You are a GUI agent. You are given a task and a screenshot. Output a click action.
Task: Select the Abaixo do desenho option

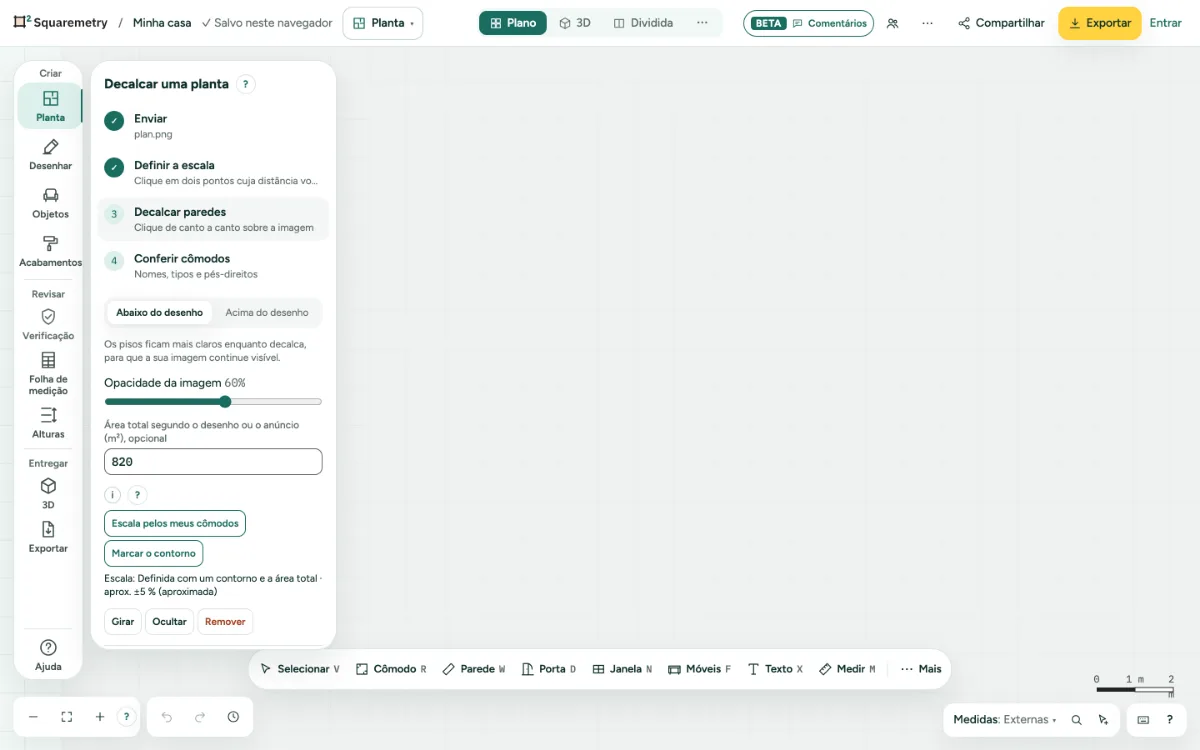point(159,313)
